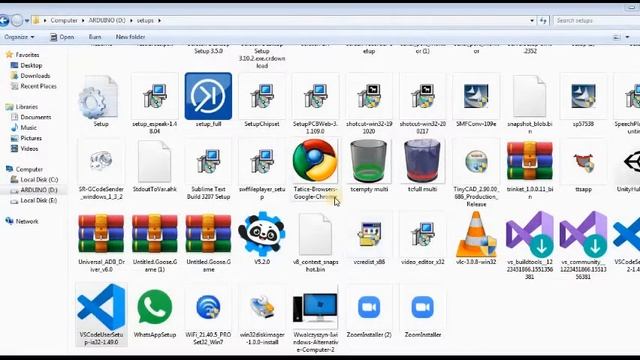Screen dimensions: 640x360
Task: Focus the Search setups field
Action: [x=596, y=20]
